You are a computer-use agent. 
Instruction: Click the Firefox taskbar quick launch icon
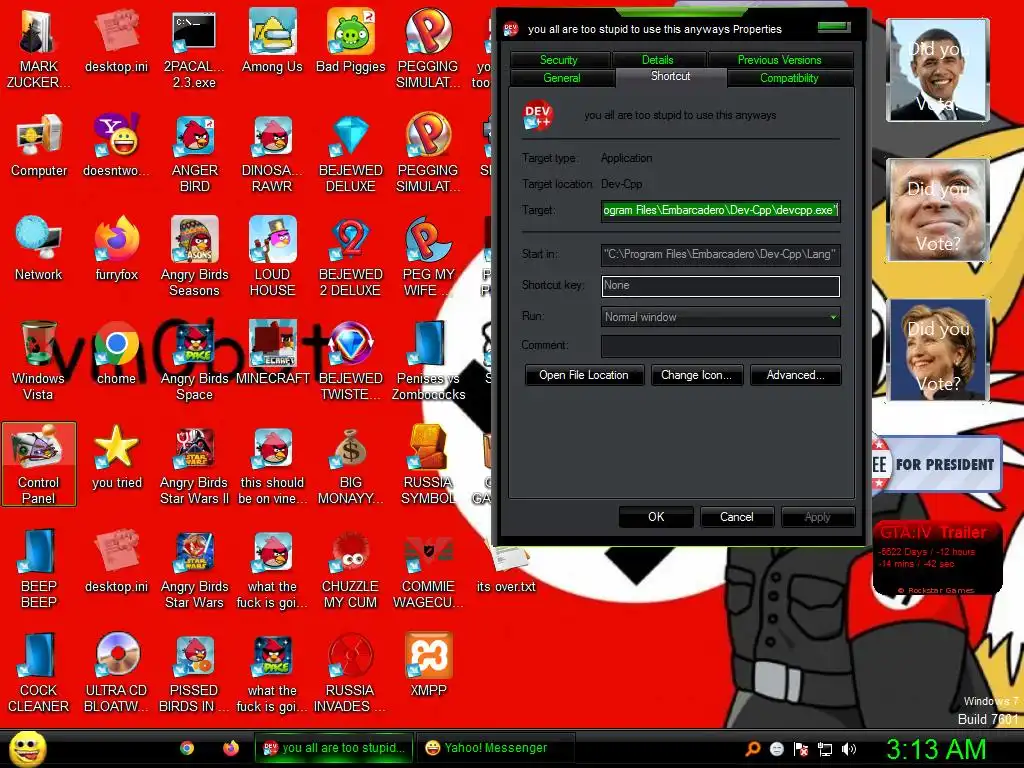click(x=231, y=748)
